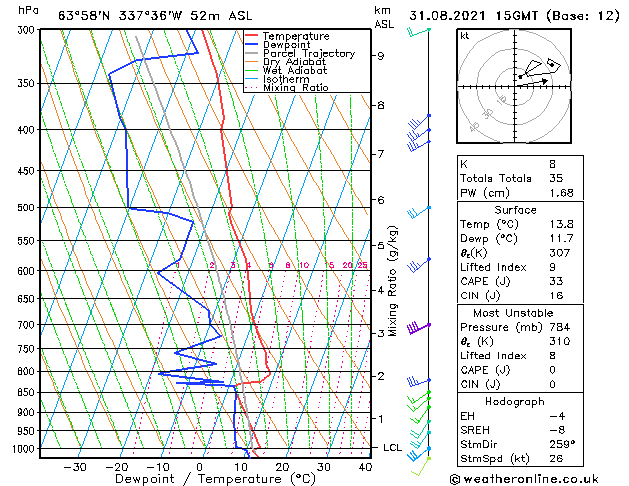Click the station coordinates title text
Image resolution: width=629 pixels, height=486 pixels.
point(155,16)
